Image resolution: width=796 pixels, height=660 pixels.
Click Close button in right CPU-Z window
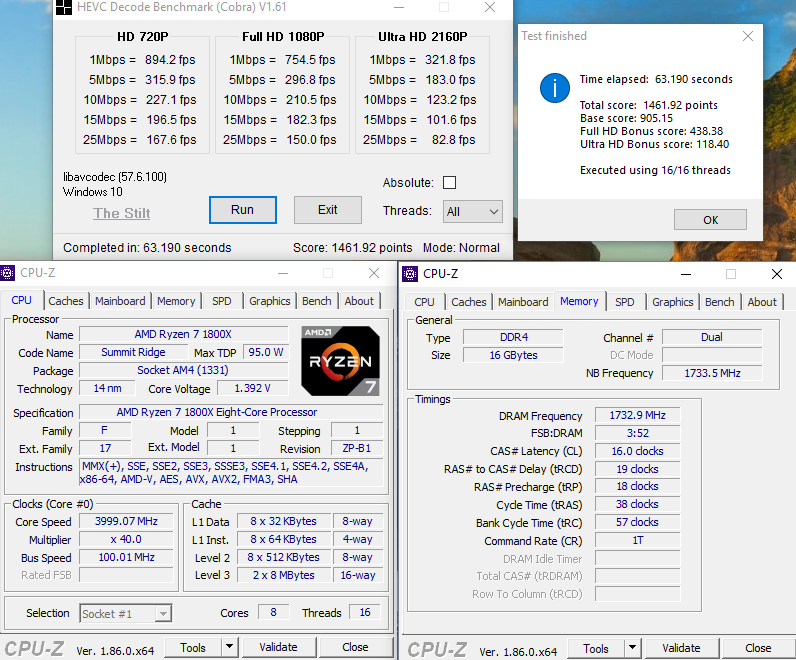point(758,648)
